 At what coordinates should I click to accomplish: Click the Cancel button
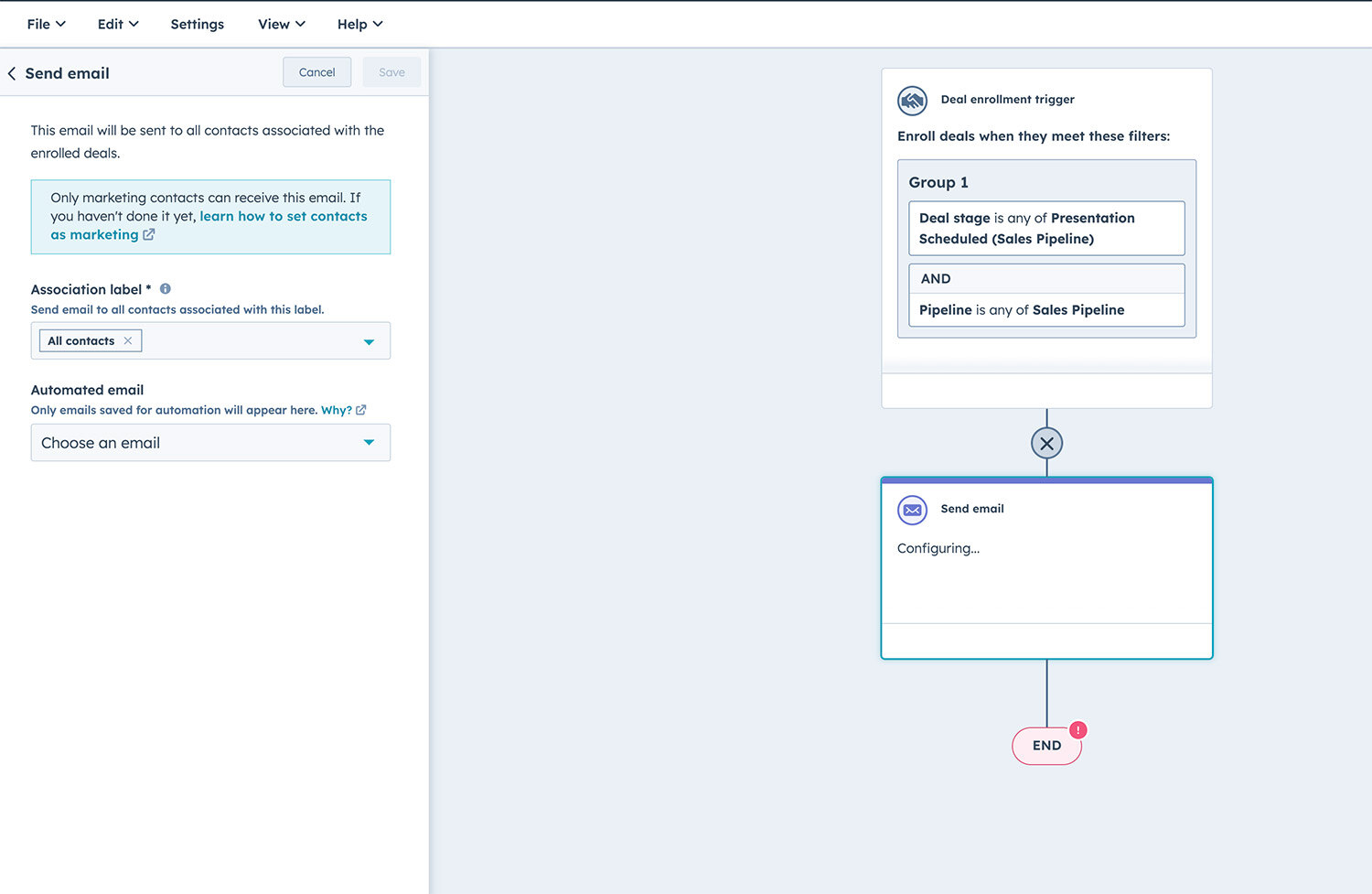pos(316,72)
